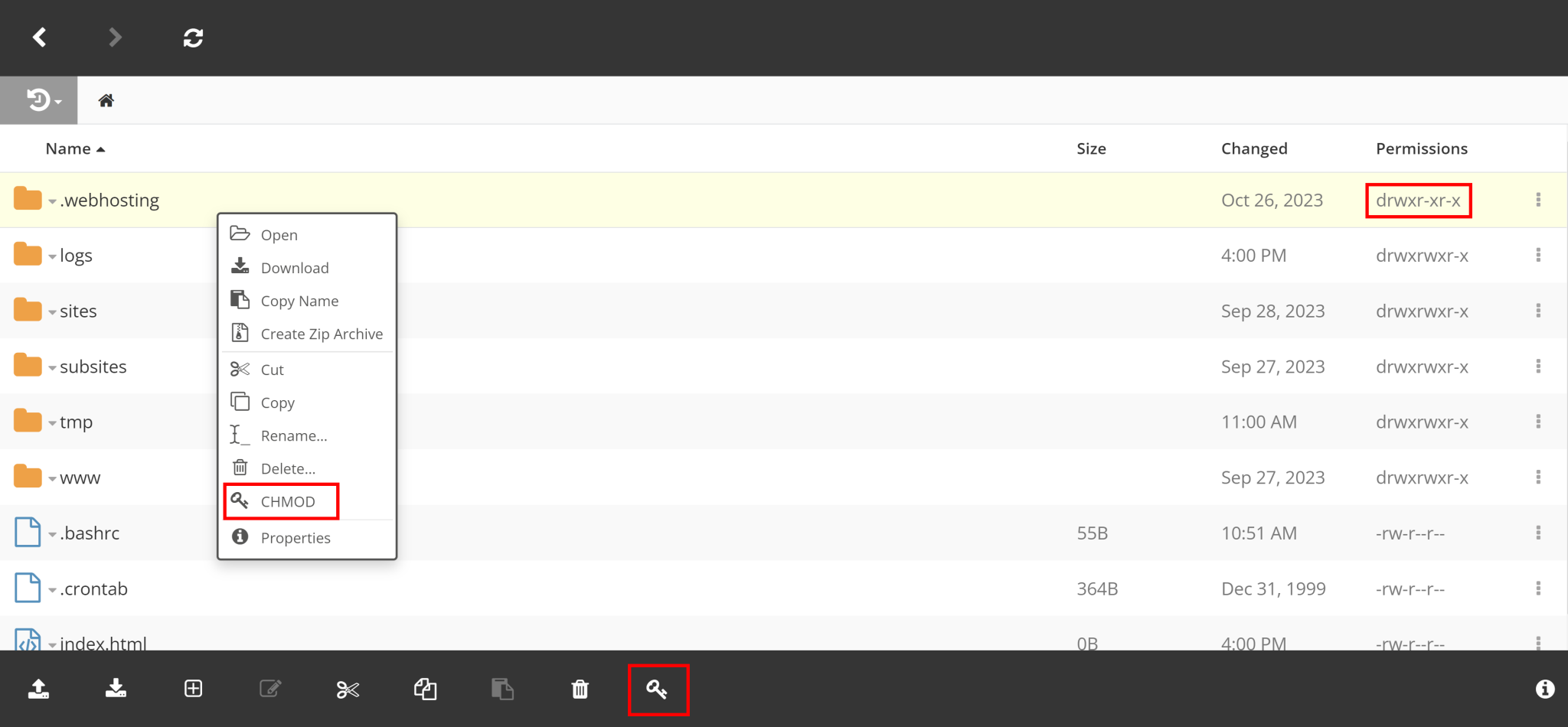Select the download icon in the bottom toolbar
Screen dimensions: 1568x727
(x=116, y=689)
